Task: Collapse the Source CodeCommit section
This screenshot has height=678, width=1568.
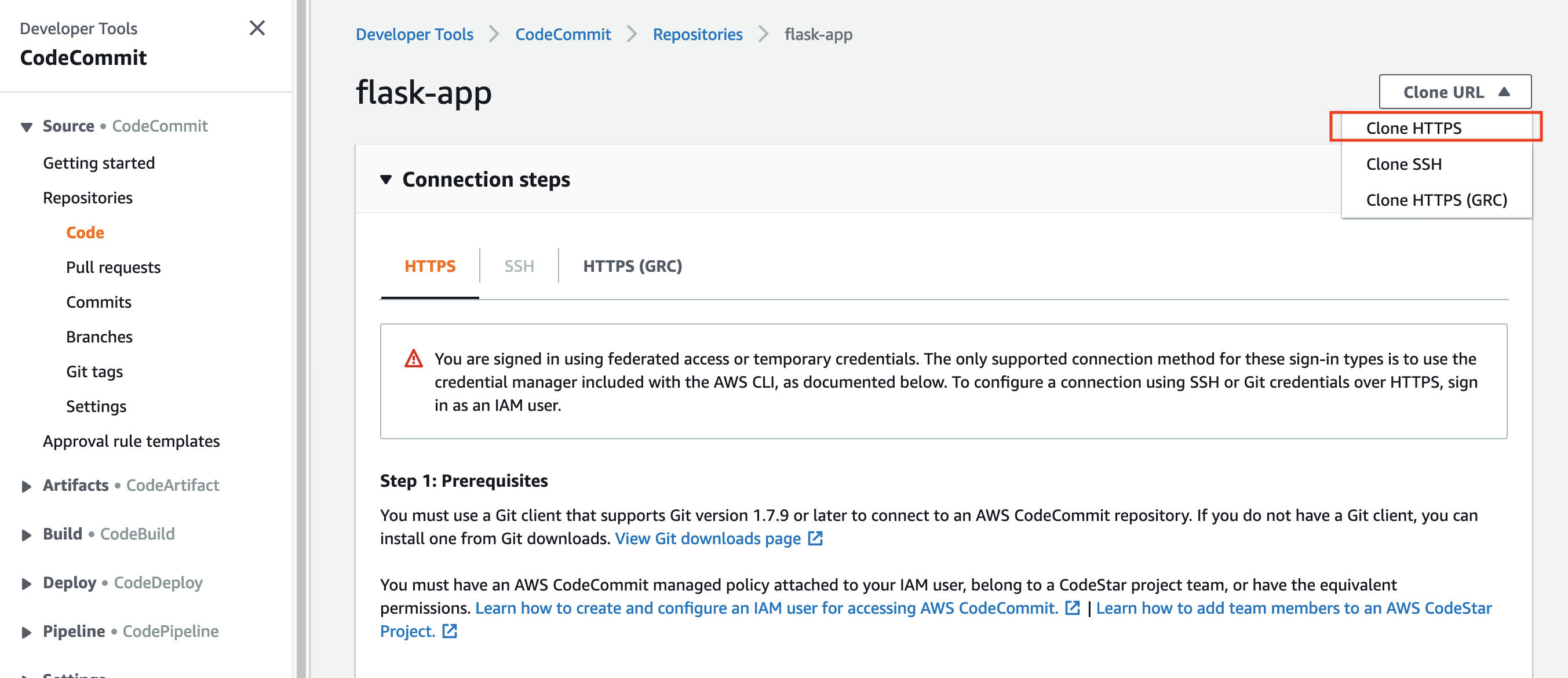Action: 26,126
